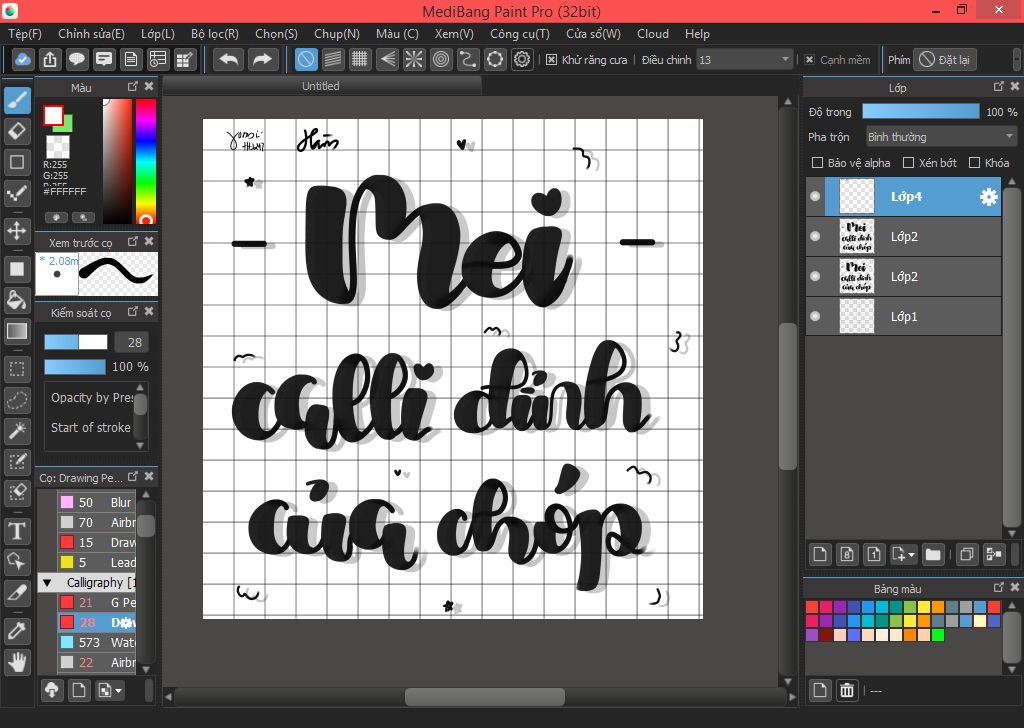Switch to the Untitled document tab
Screen dimensions: 1024x728
[321, 86]
